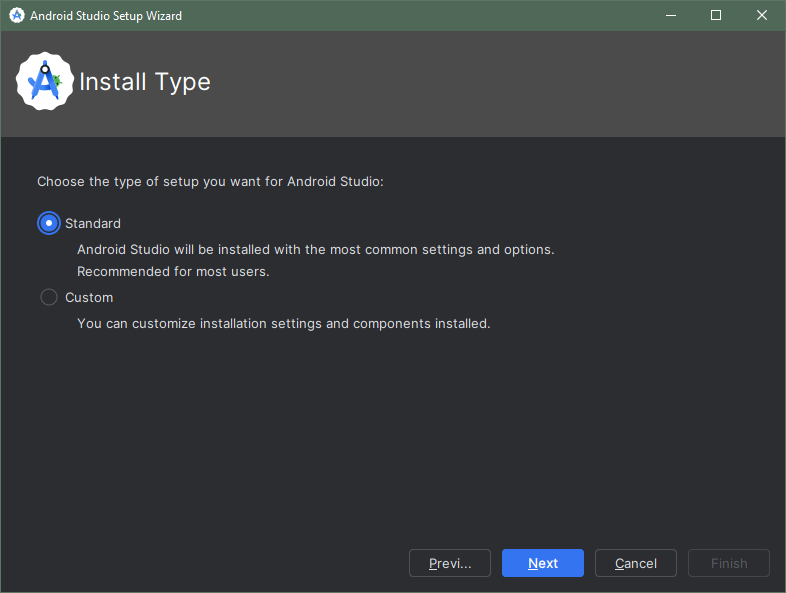Minimize the Setup Wizard window
786x593 pixels.
tap(671, 16)
